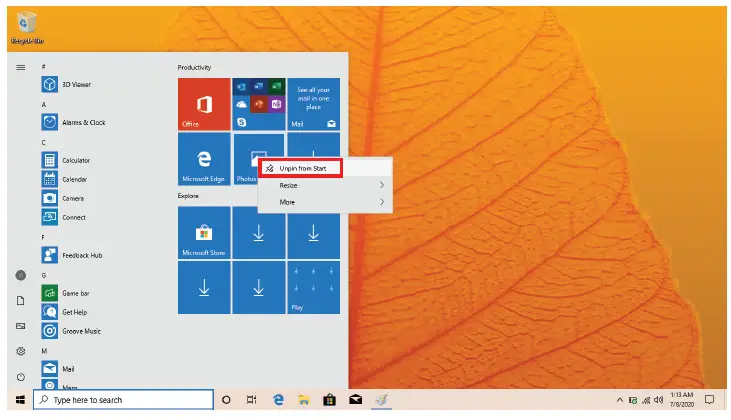Open the Play tile group
731x420 pixels.
pos(314,287)
